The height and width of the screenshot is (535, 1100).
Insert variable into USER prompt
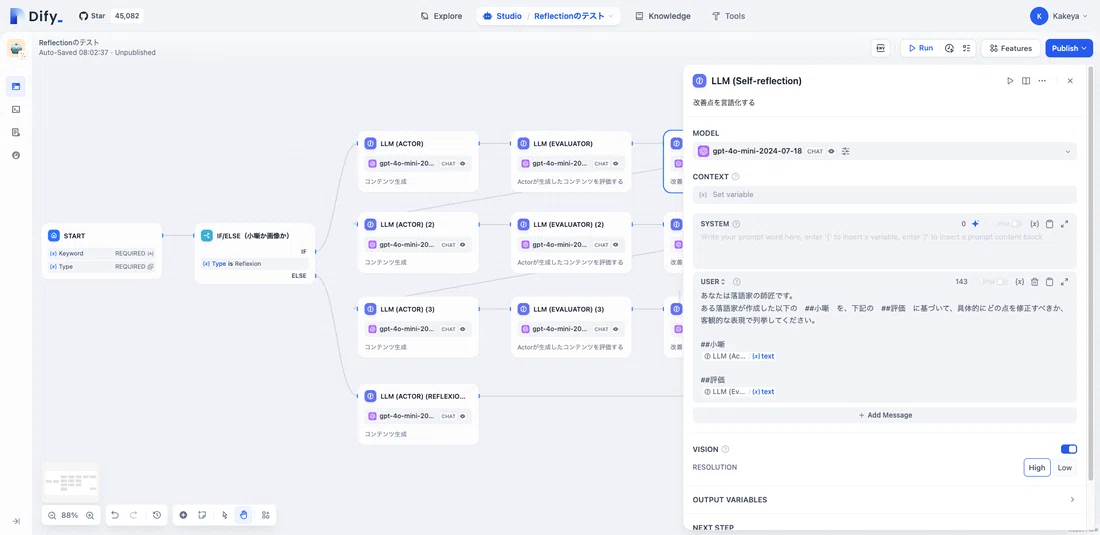(x=1019, y=282)
